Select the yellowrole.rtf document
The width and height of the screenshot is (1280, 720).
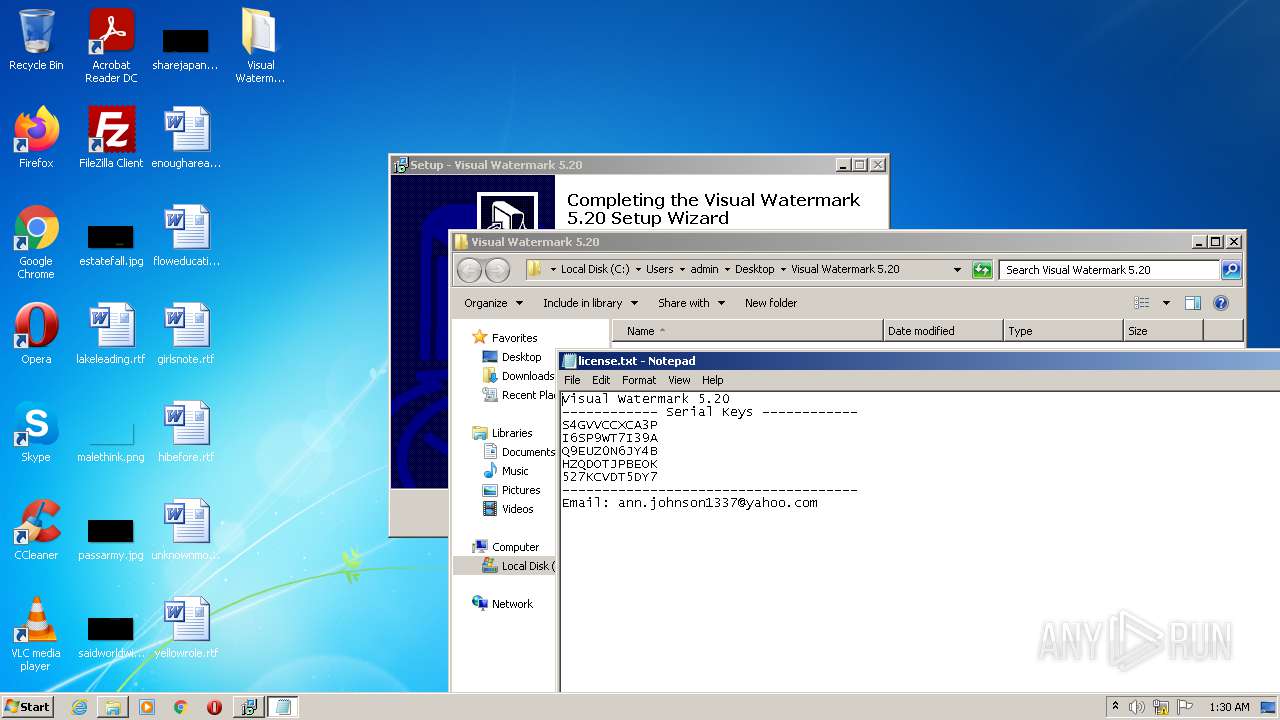point(186,628)
